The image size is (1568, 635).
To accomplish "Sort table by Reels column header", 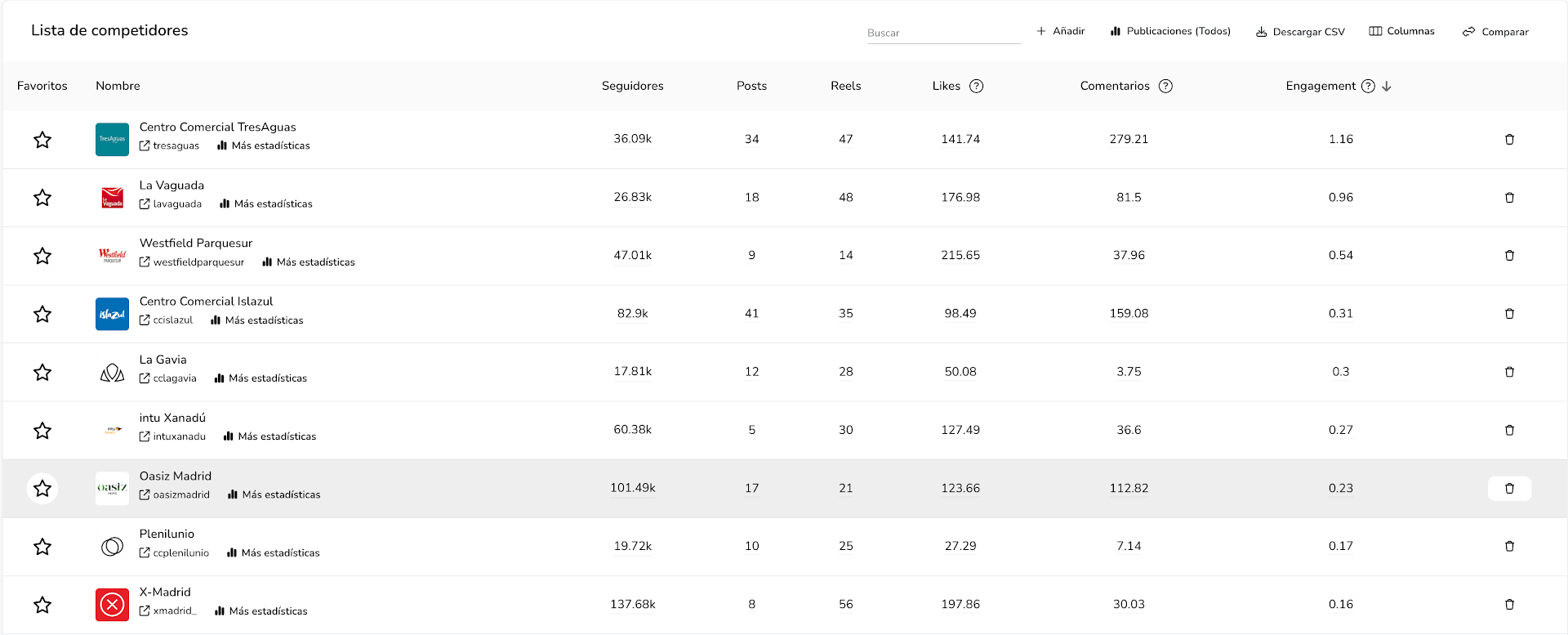I will tap(845, 86).
